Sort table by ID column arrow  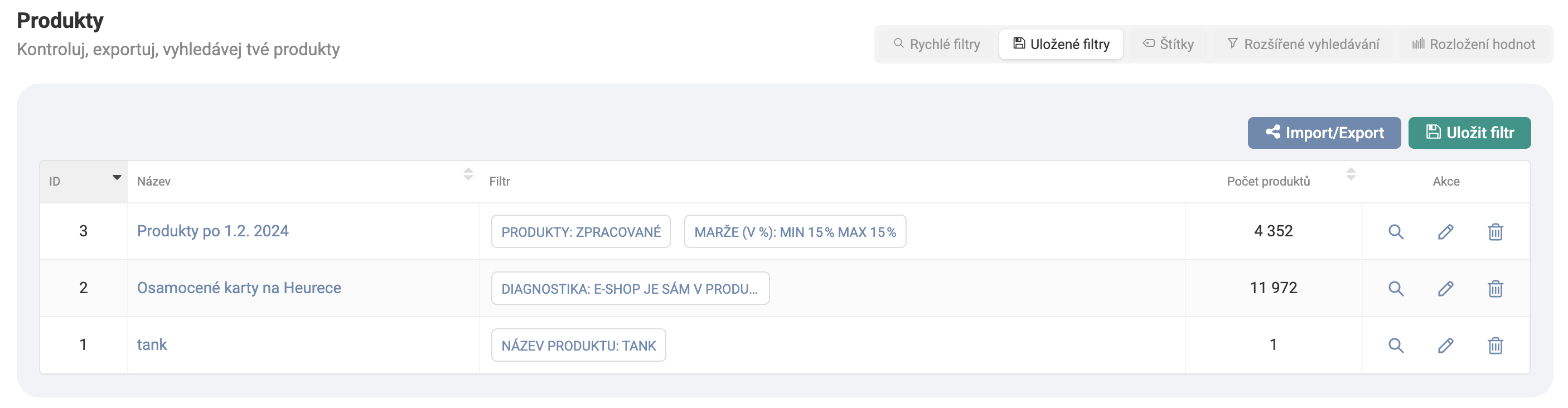116,178
